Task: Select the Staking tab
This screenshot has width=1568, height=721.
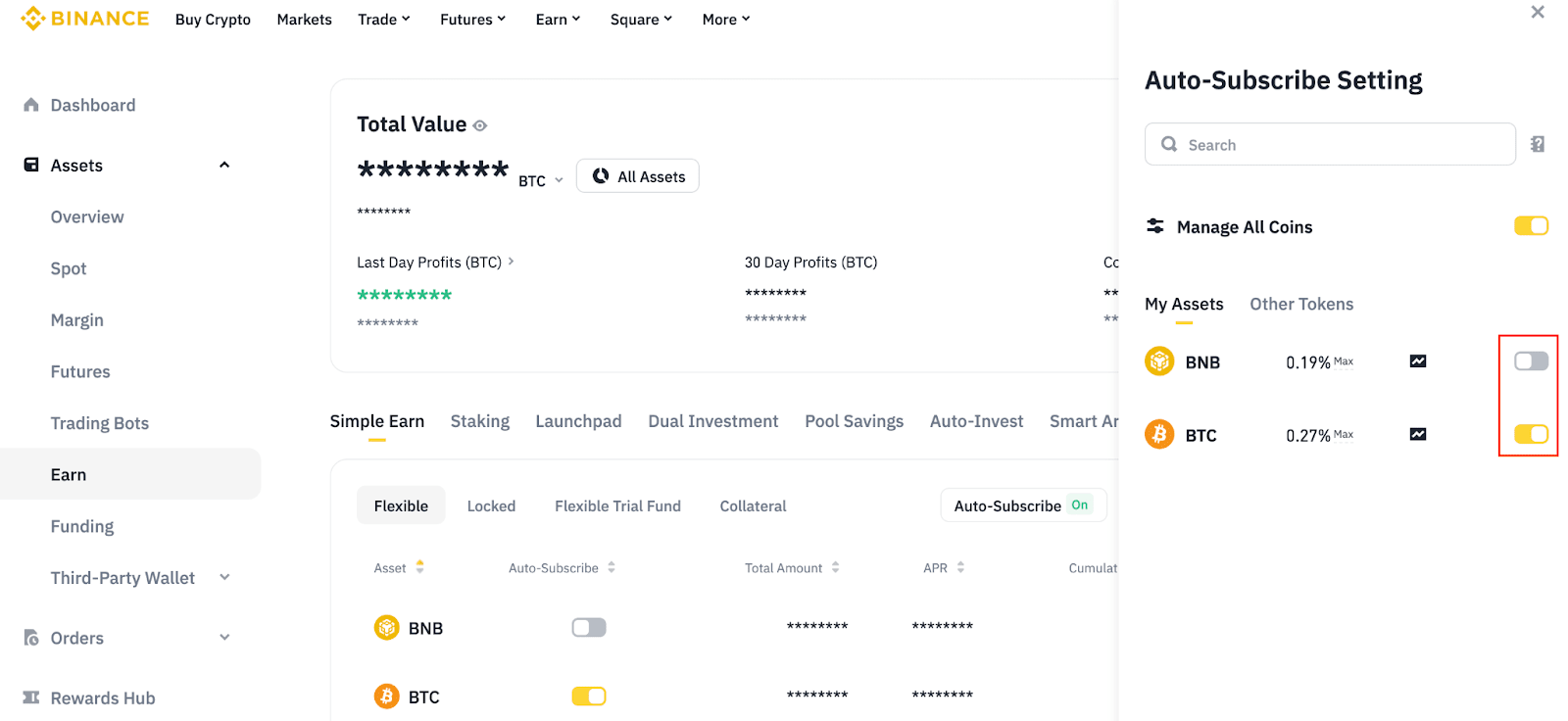Action: (x=479, y=421)
